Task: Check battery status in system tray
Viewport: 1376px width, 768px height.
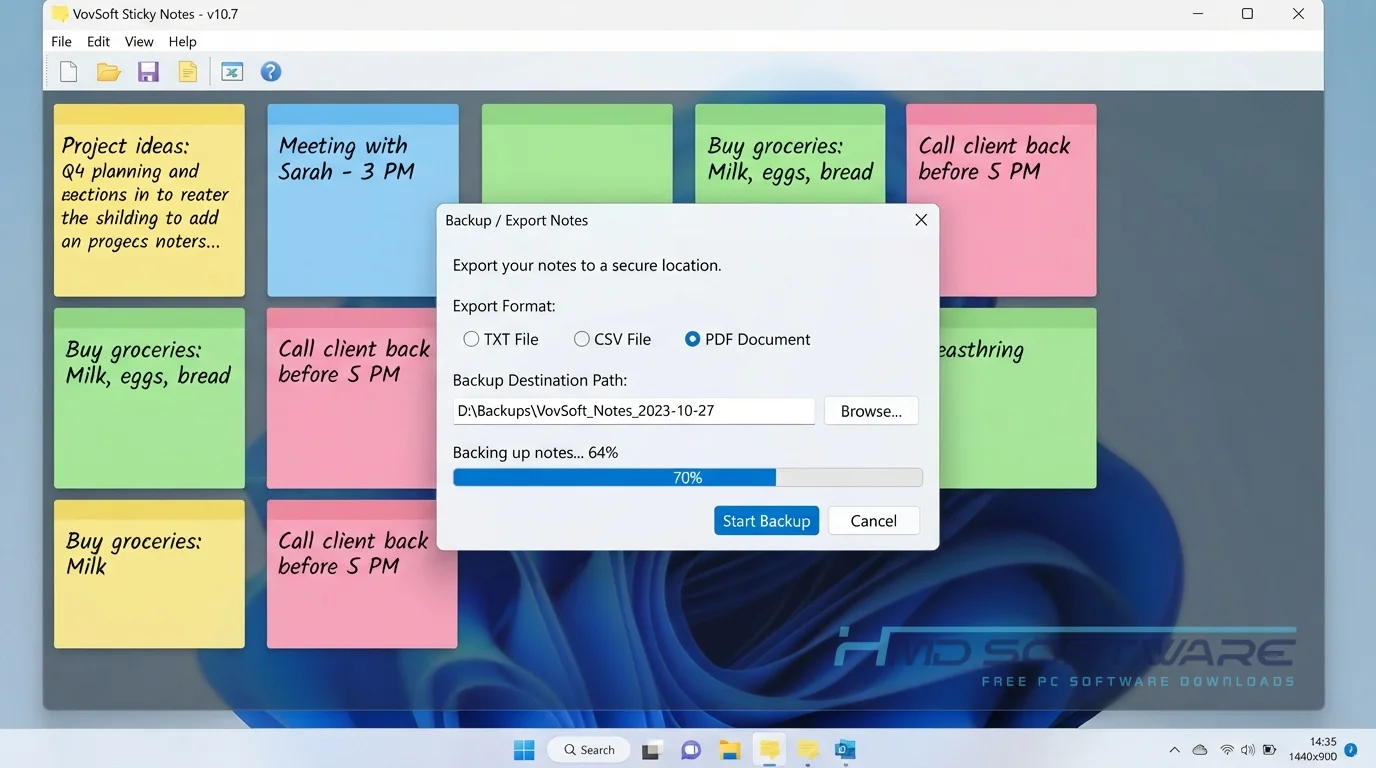Action: click(x=1269, y=750)
